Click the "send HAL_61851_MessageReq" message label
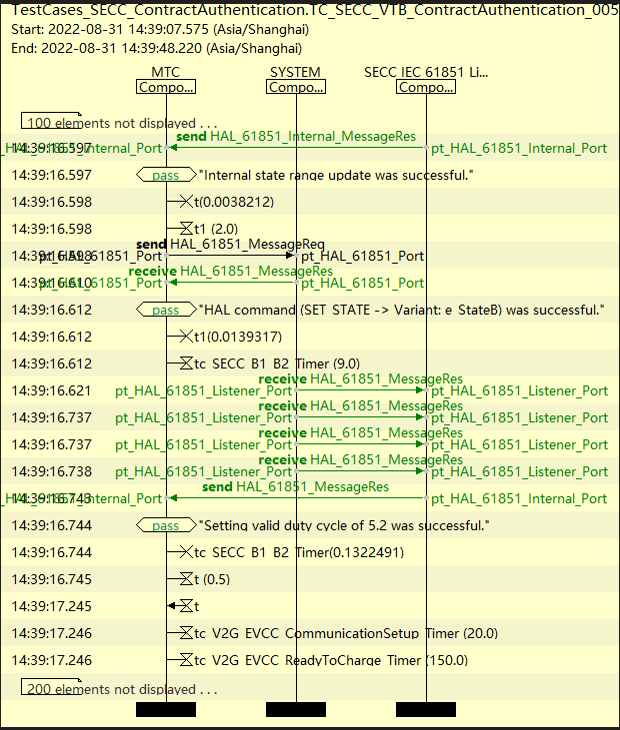 (230, 244)
